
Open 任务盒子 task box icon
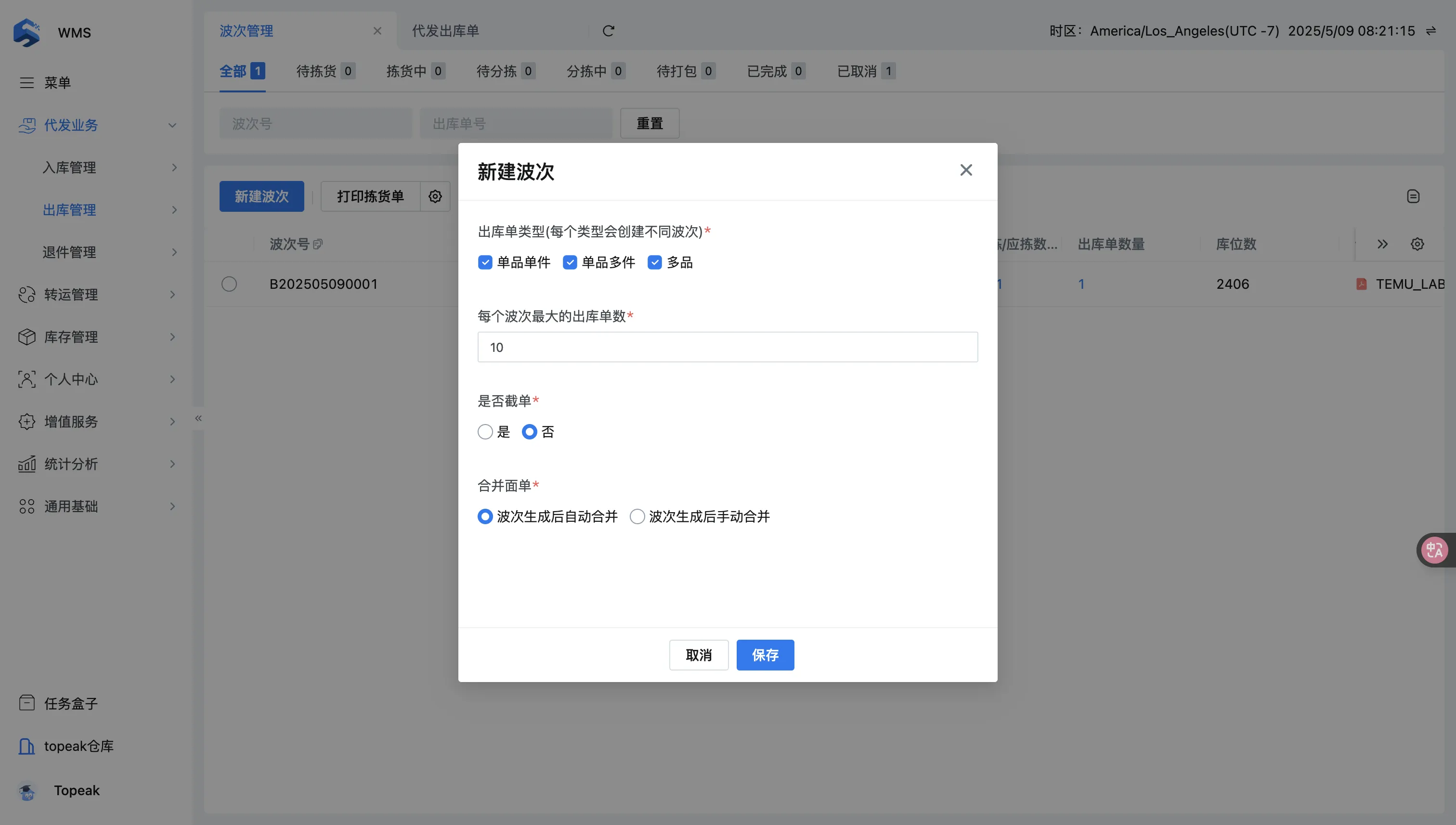pyautogui.click(x=26, y=703)
